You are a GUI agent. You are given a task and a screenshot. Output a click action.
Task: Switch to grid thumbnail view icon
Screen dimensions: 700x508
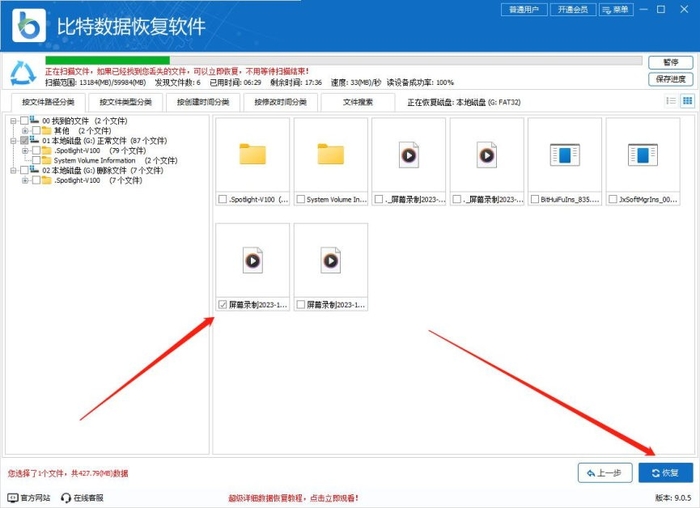click(687, 101)
